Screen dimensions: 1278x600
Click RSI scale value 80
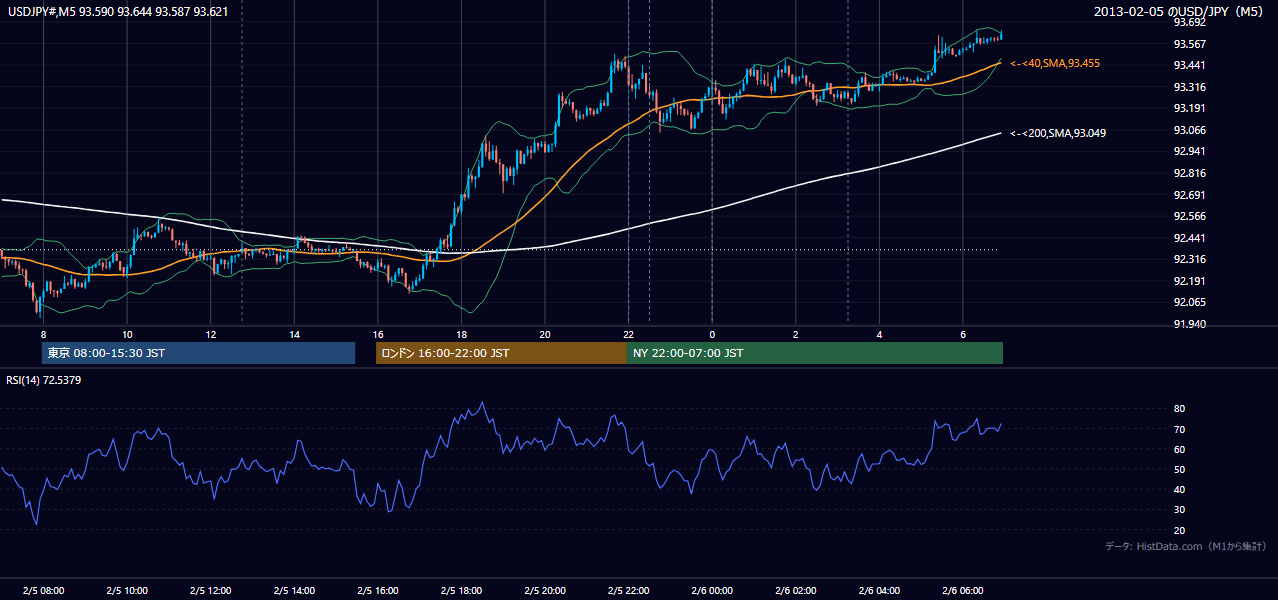(1179, 409)
